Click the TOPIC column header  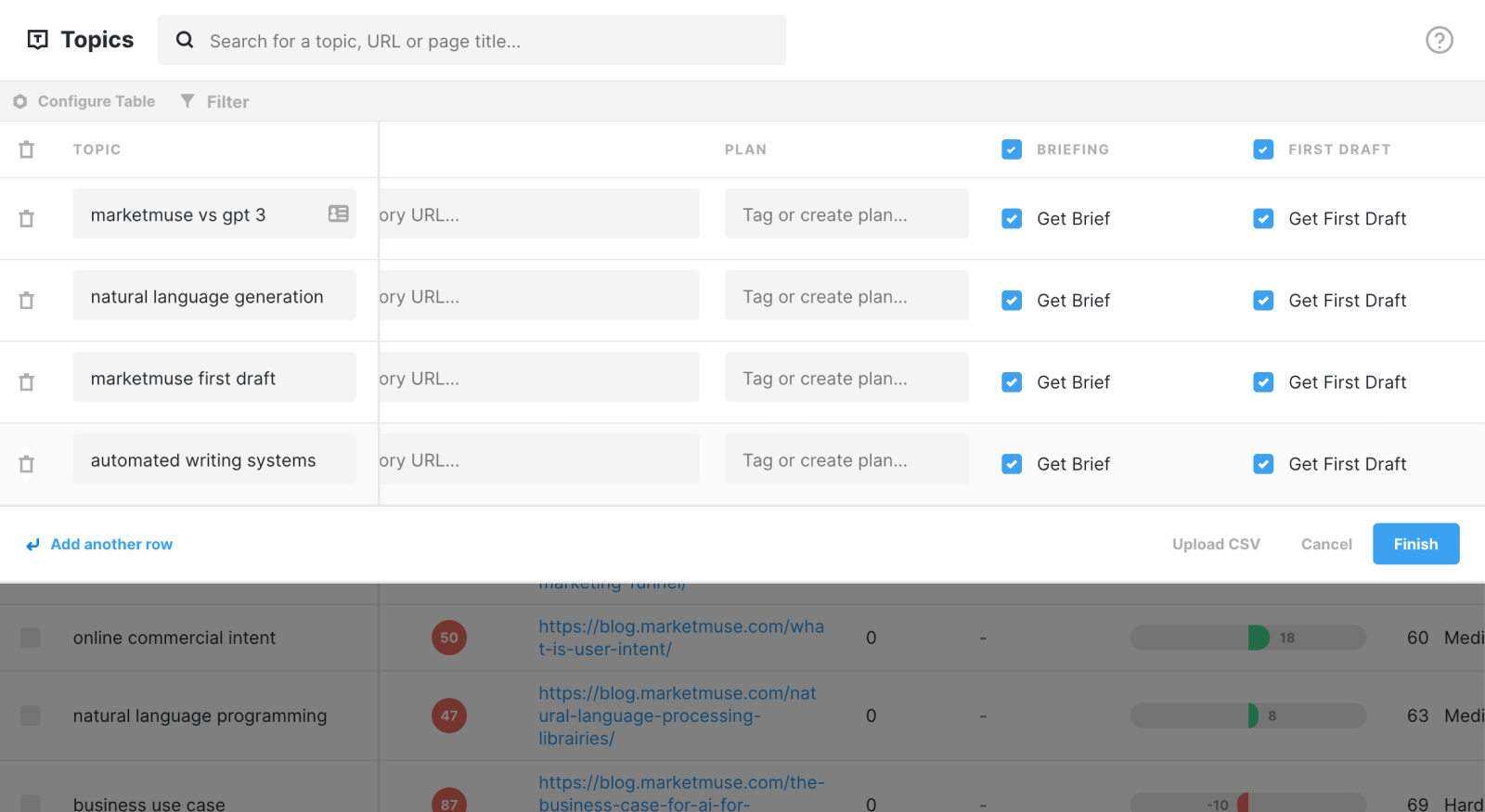click(x=97, y=149)
